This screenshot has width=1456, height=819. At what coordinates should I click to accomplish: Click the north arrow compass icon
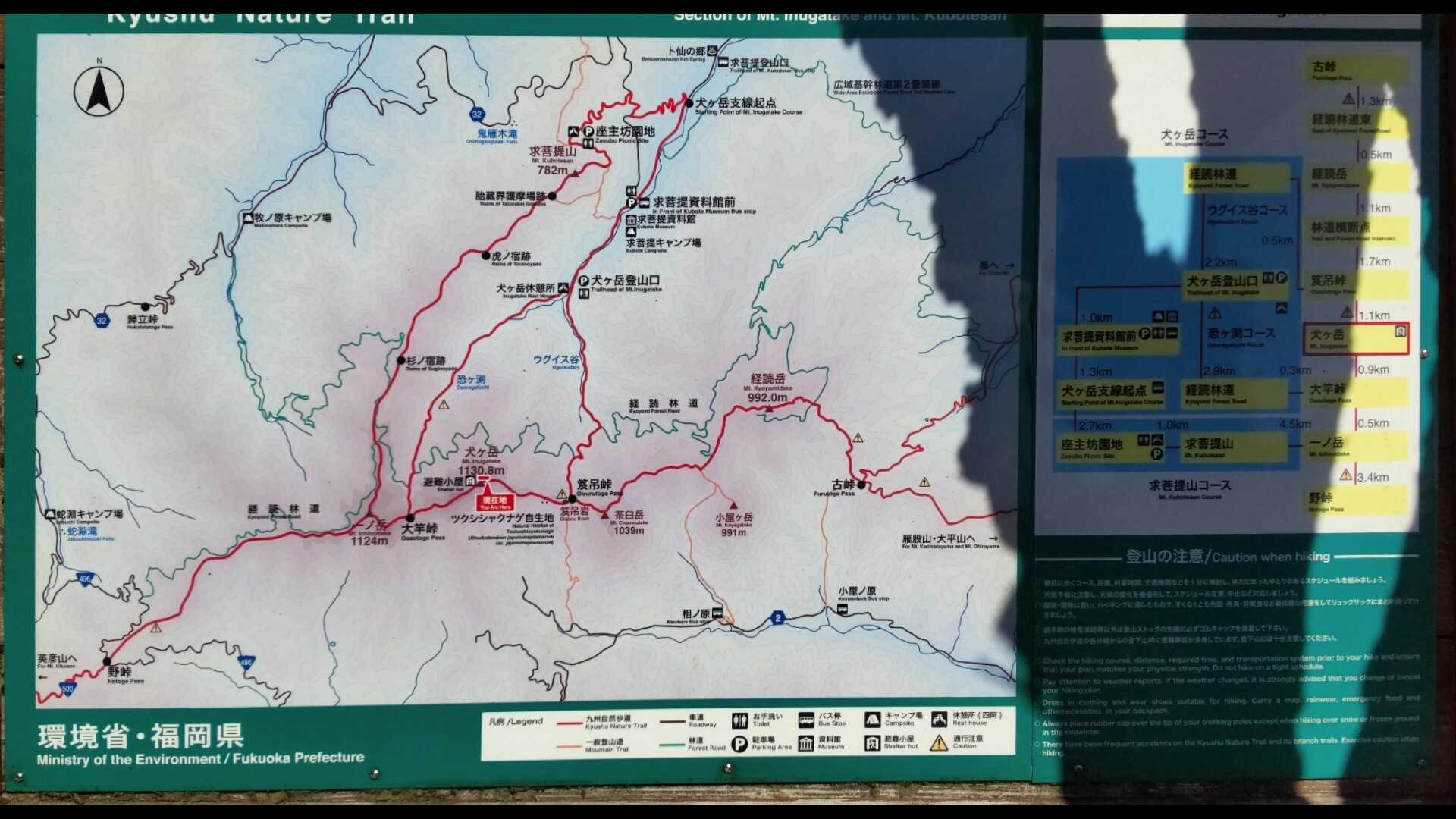(99, 91)
